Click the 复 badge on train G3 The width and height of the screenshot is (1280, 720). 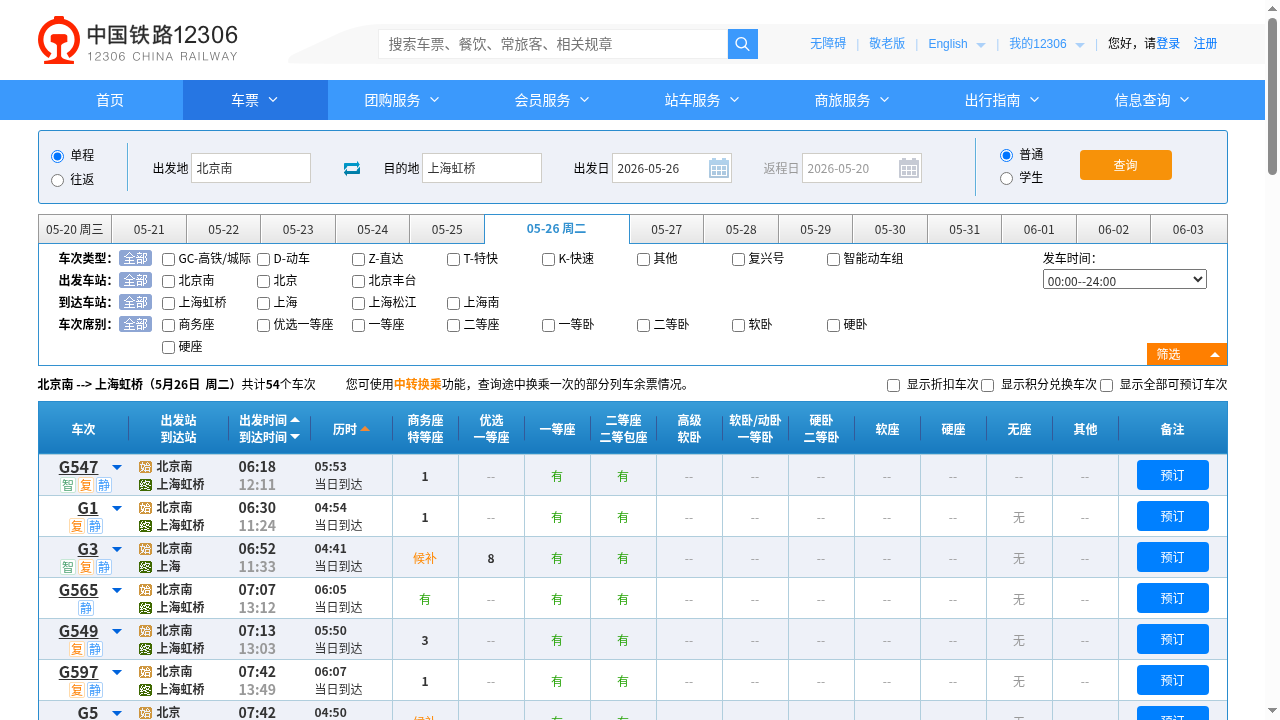point(86,567)
